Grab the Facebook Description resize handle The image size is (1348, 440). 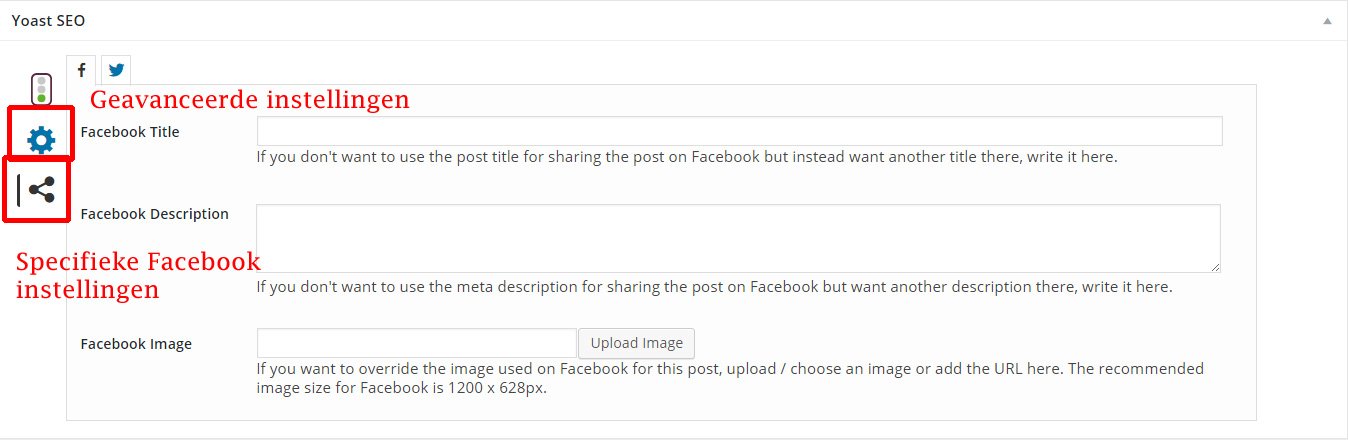pos(1215,267)
